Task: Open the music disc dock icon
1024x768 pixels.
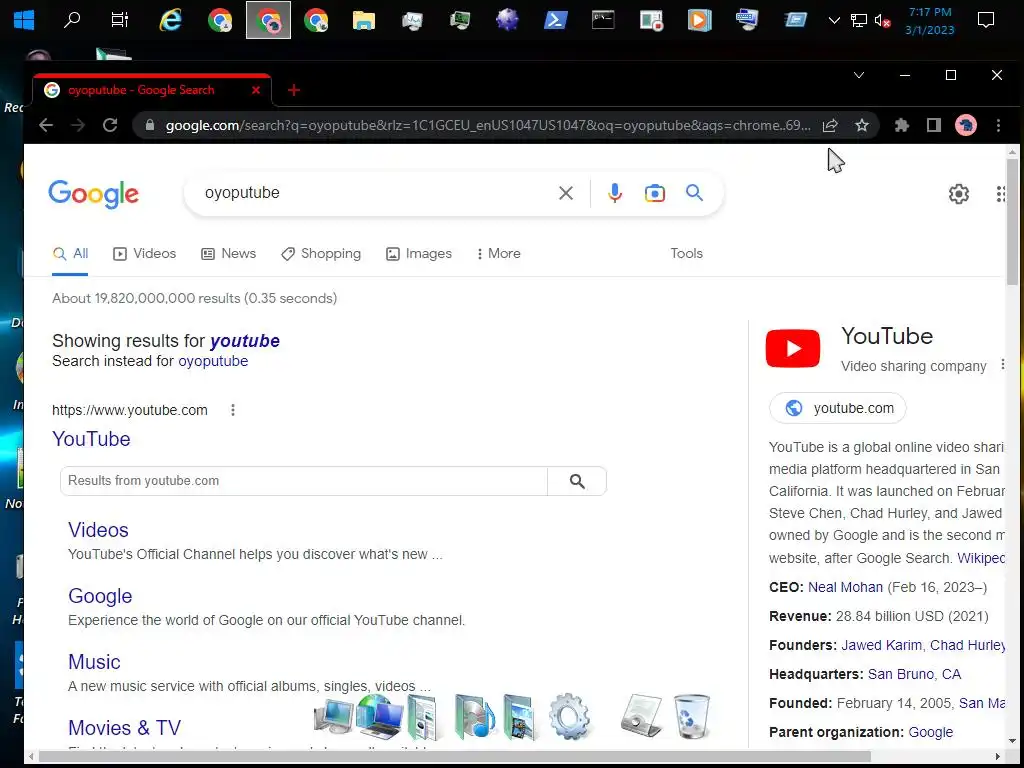Action: coord(473,717)
